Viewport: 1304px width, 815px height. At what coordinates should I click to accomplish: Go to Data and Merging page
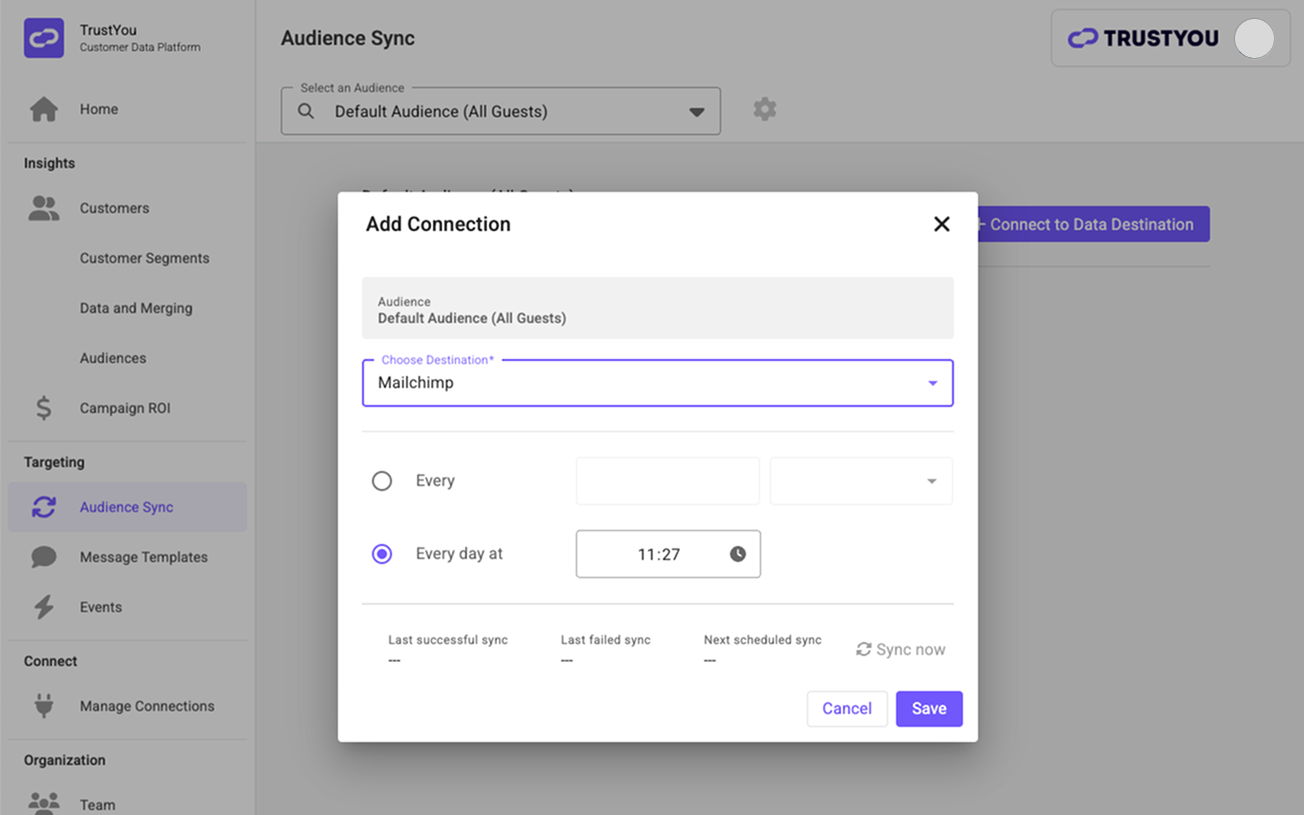(136, 308)
